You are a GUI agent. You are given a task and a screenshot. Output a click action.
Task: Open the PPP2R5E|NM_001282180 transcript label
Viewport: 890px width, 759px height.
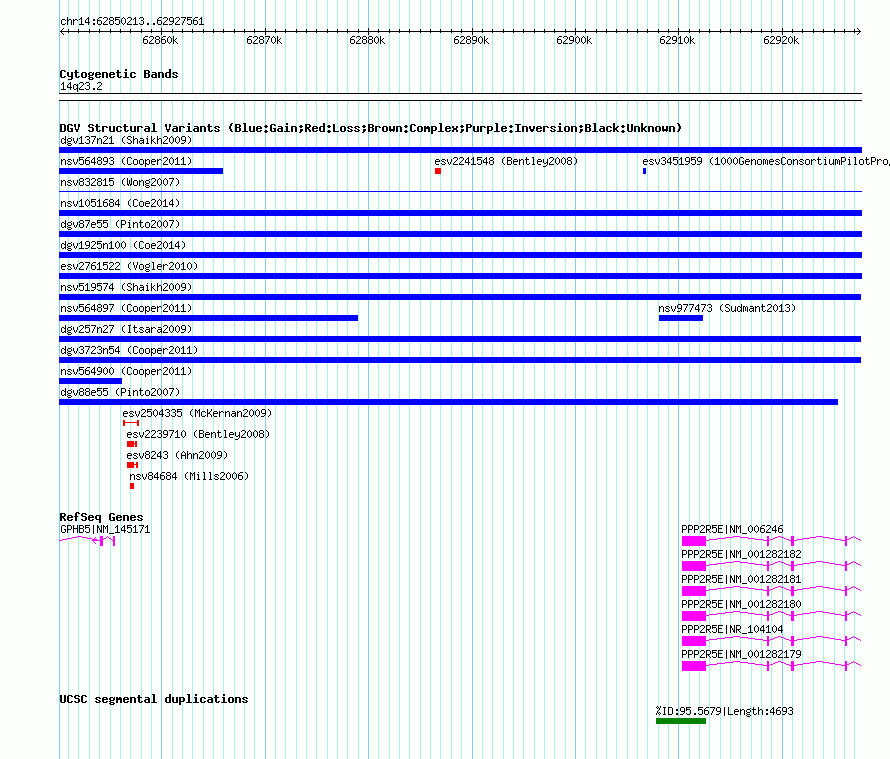[x=741, y=604]
